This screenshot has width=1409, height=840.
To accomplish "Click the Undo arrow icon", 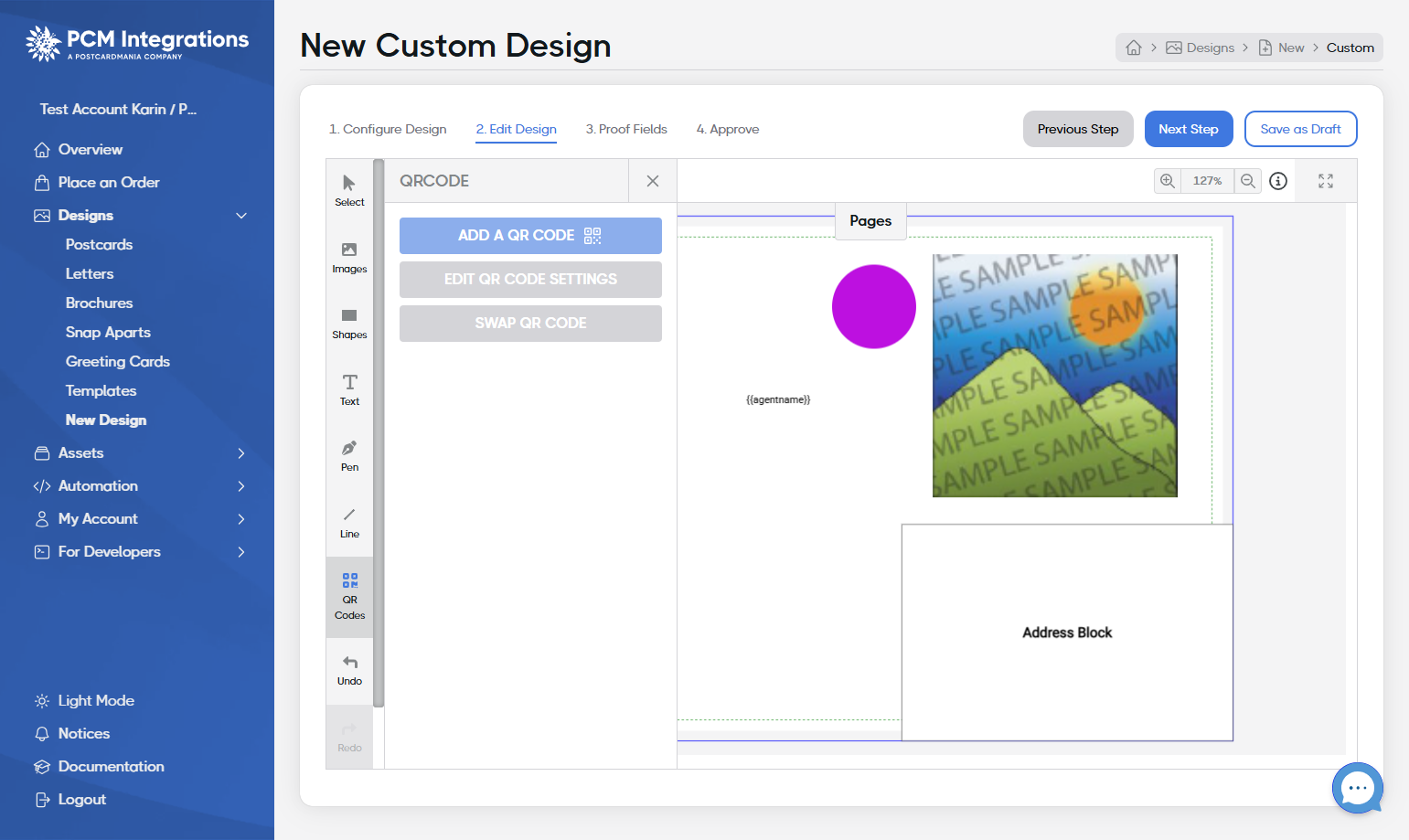I will click(349, 662).
